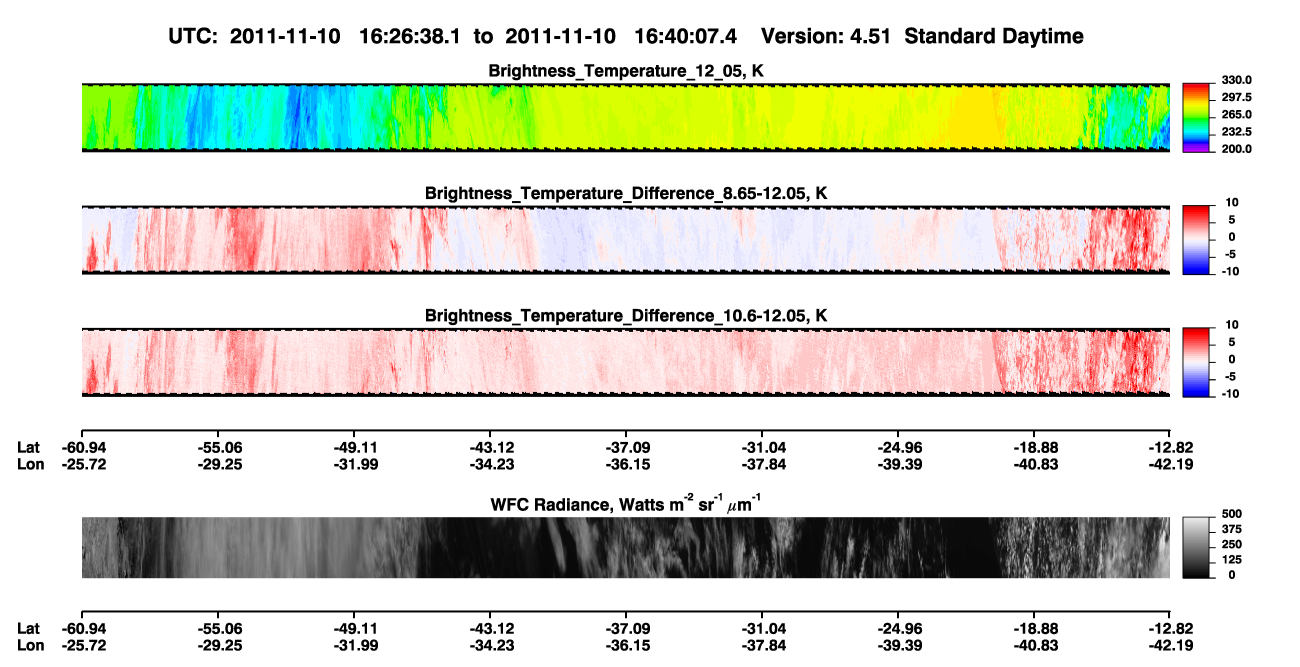Select the 'WFC Radiance, Watts' panel title

[x=626, y=504]
